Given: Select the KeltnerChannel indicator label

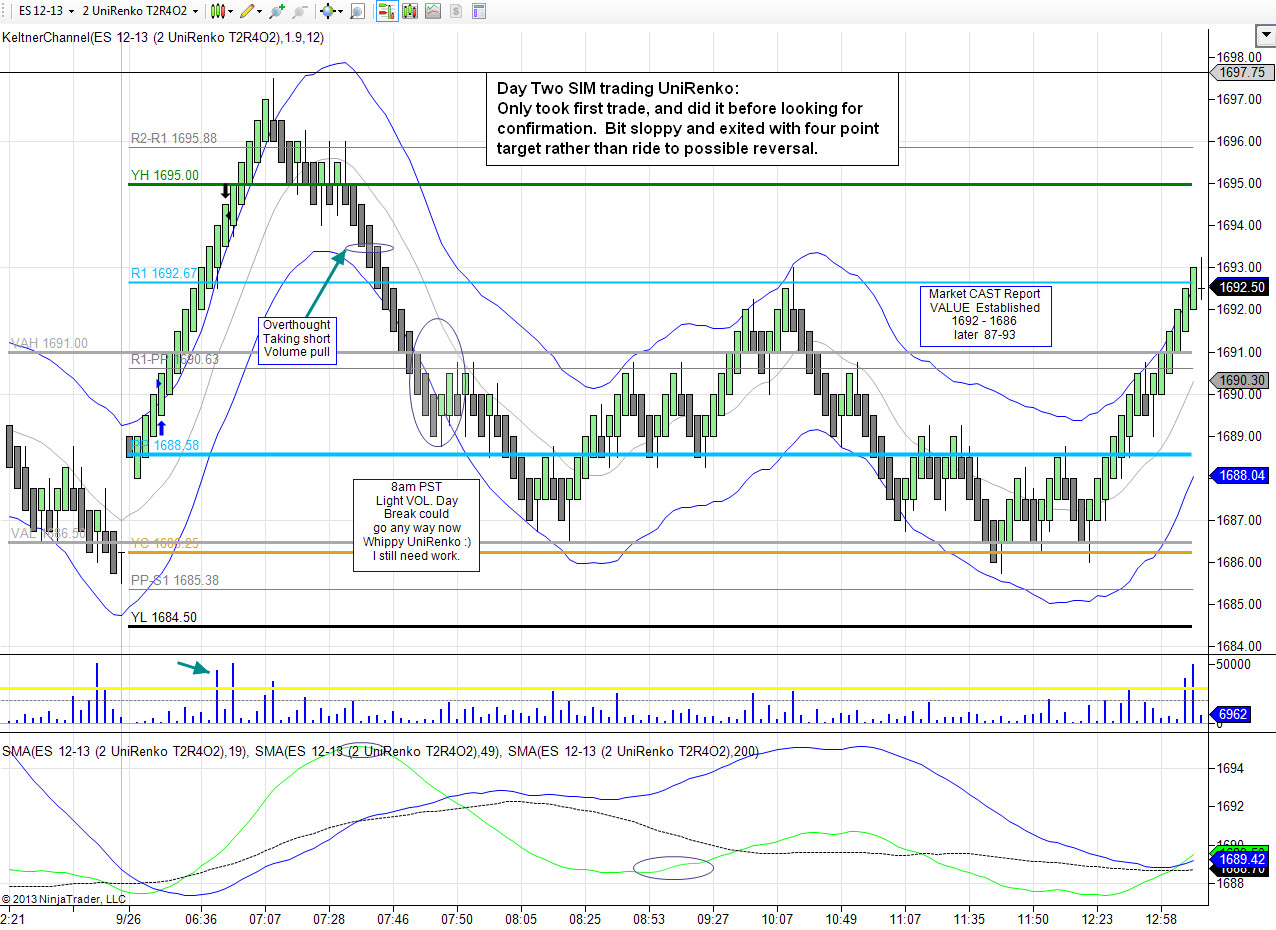Looking at the screenshot, I should click(x=163, y=37).
